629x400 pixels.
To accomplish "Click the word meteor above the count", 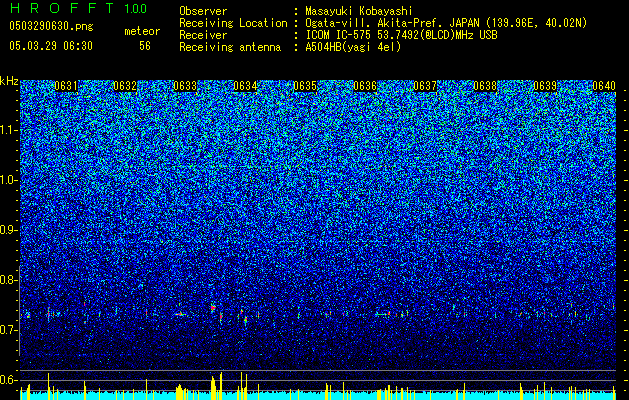I will click(142, 31).
